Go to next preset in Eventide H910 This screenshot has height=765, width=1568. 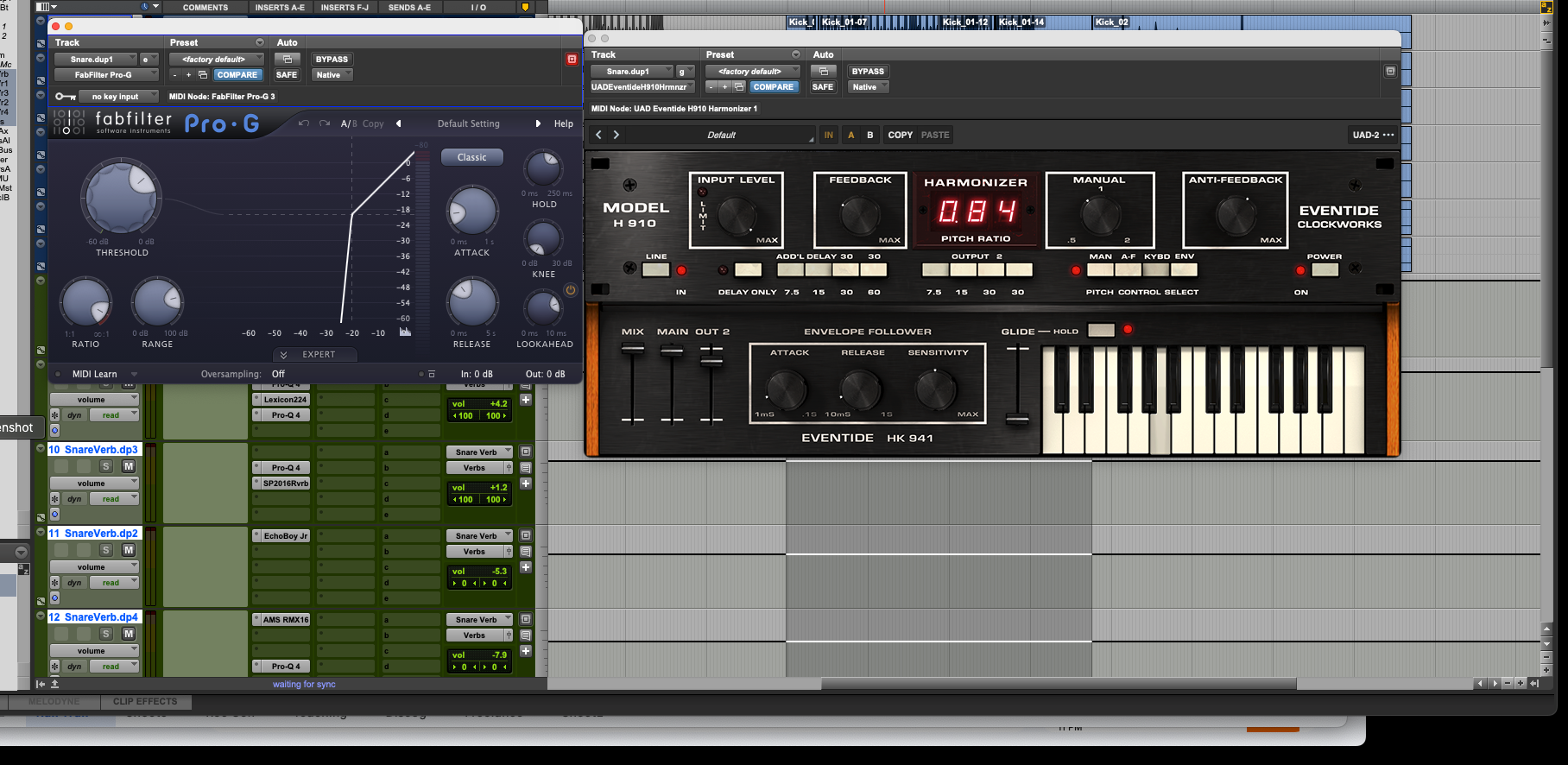(x=616, y=135)
